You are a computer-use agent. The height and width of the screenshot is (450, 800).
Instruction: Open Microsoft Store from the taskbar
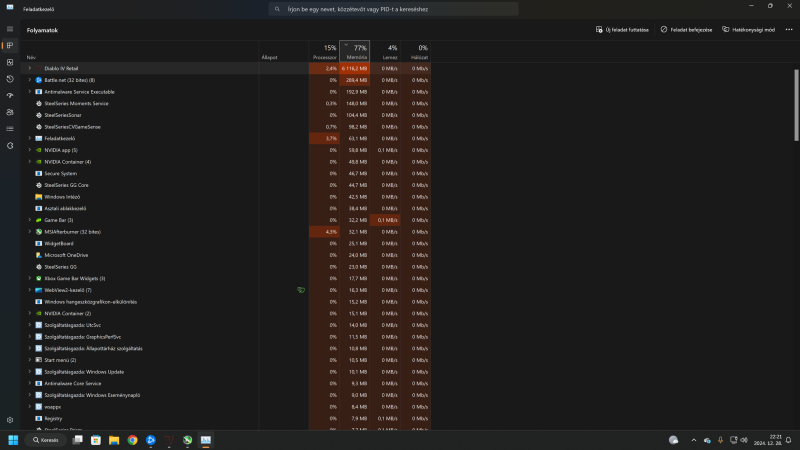pyautogui.click(x=96, y=440)
